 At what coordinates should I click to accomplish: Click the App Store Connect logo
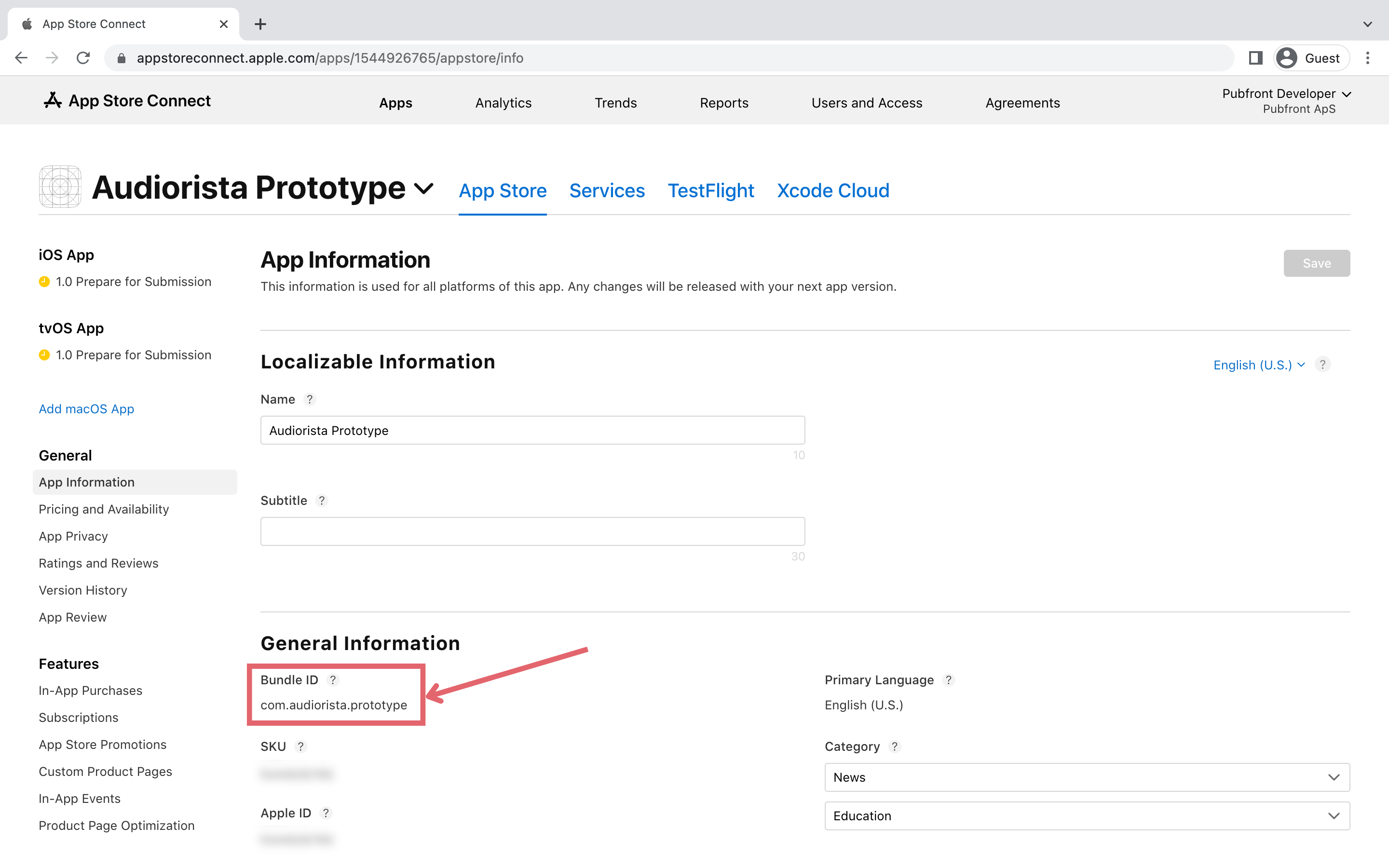point(127,100)
